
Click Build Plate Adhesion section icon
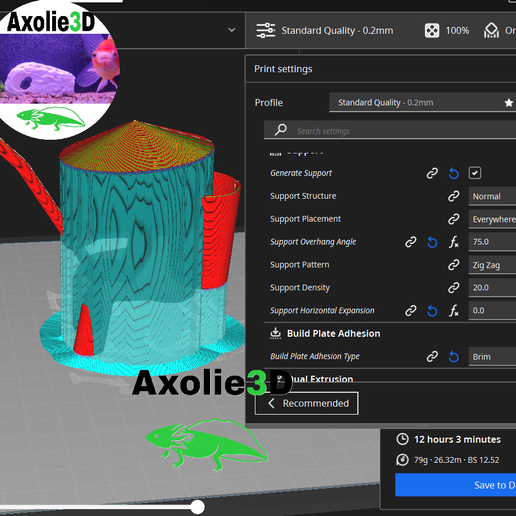275,333
